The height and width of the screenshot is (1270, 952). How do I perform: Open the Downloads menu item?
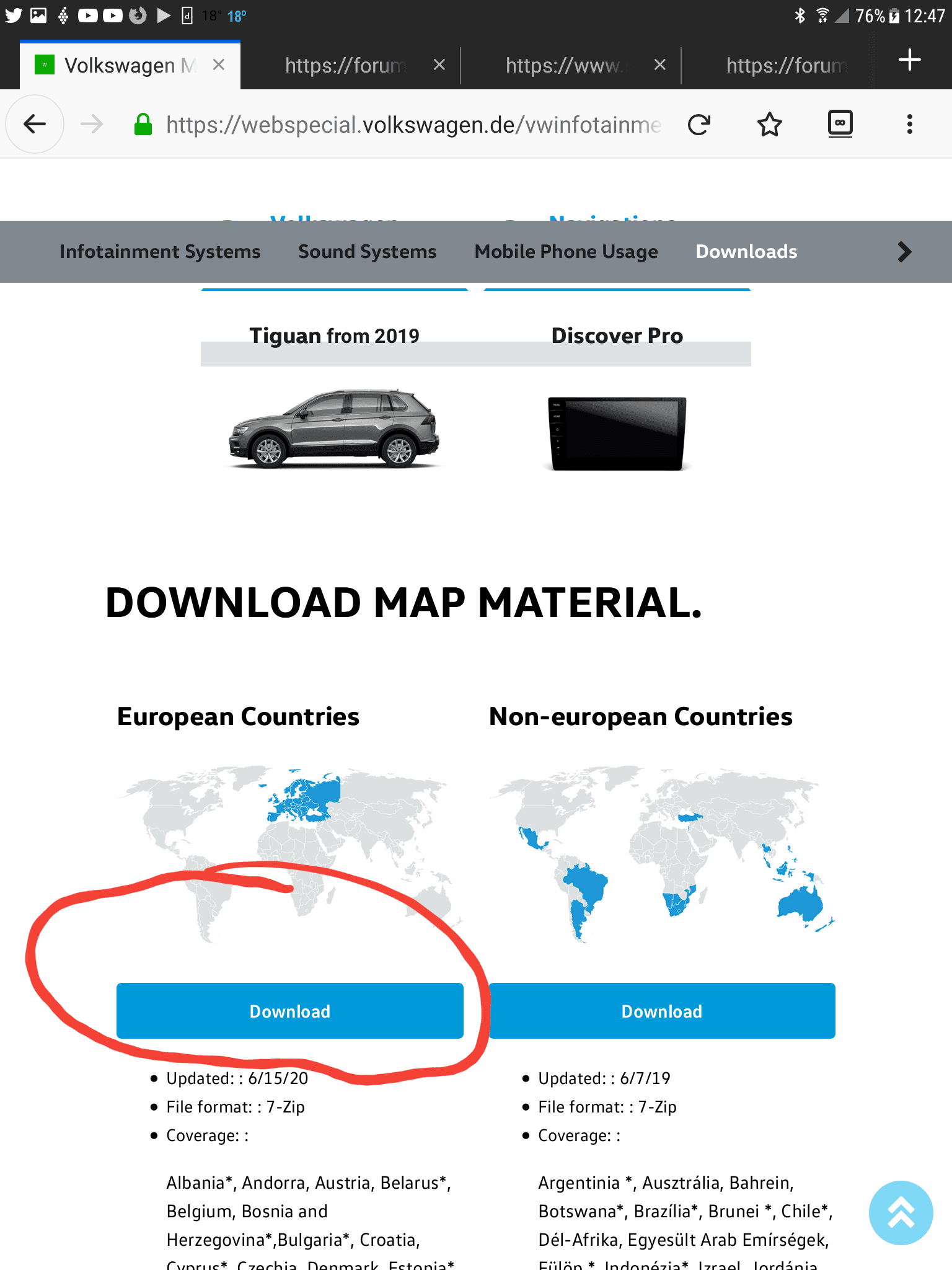(746, 252)
